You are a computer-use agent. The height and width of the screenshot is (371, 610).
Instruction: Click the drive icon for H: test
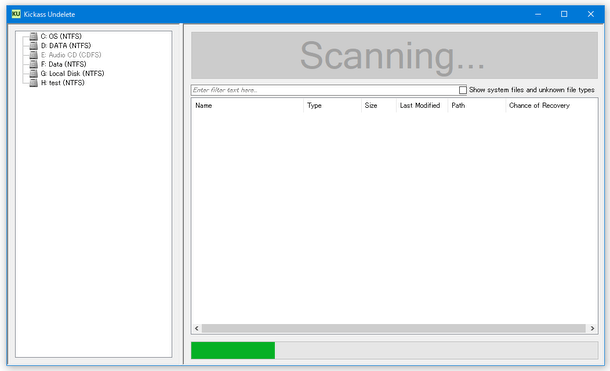[34, 83]
